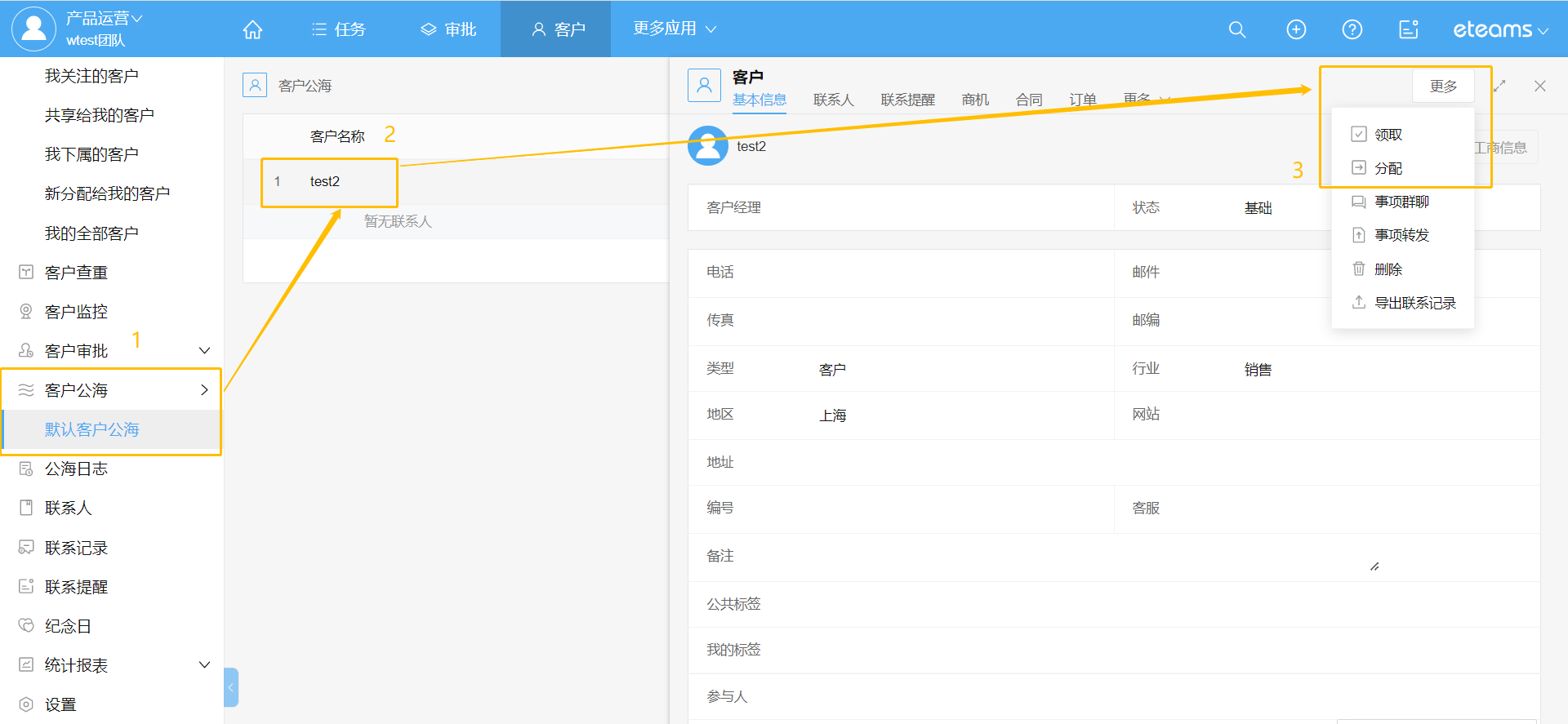Switch to the 联系人 tab
Viewport: 1568px width, 724px height.
(833, 100)
